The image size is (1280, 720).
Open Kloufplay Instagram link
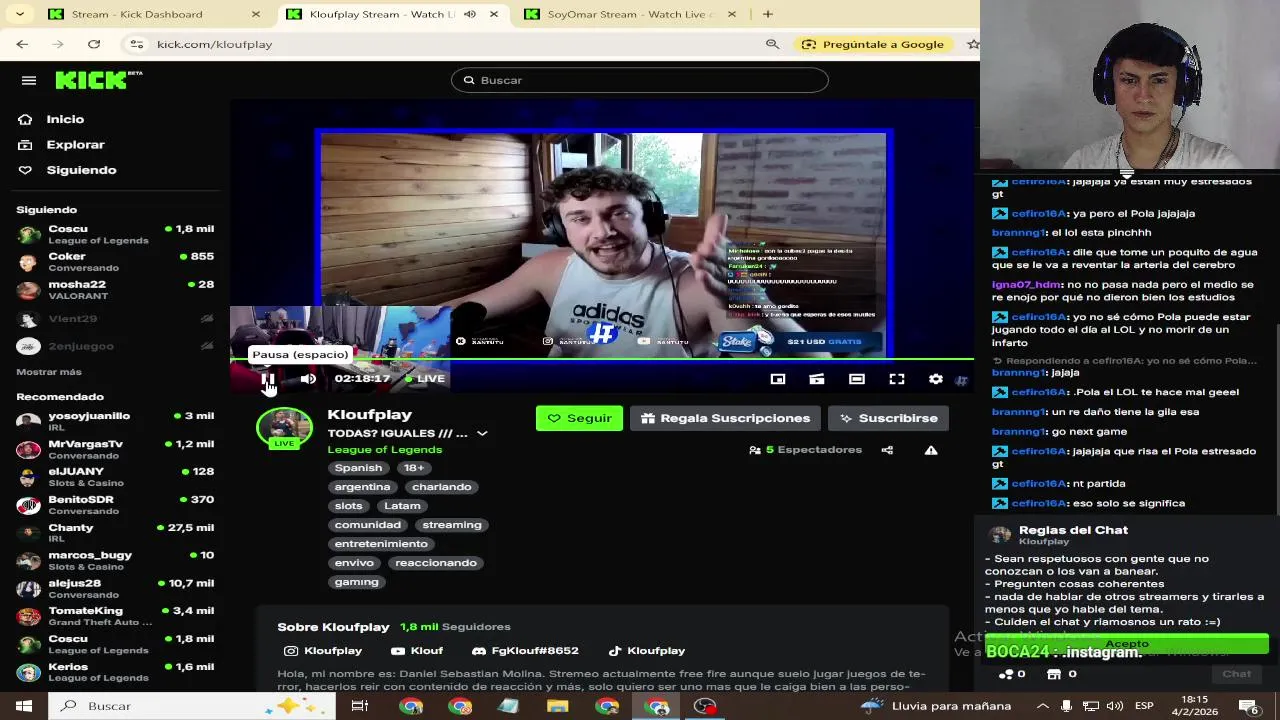pos(323,651)
